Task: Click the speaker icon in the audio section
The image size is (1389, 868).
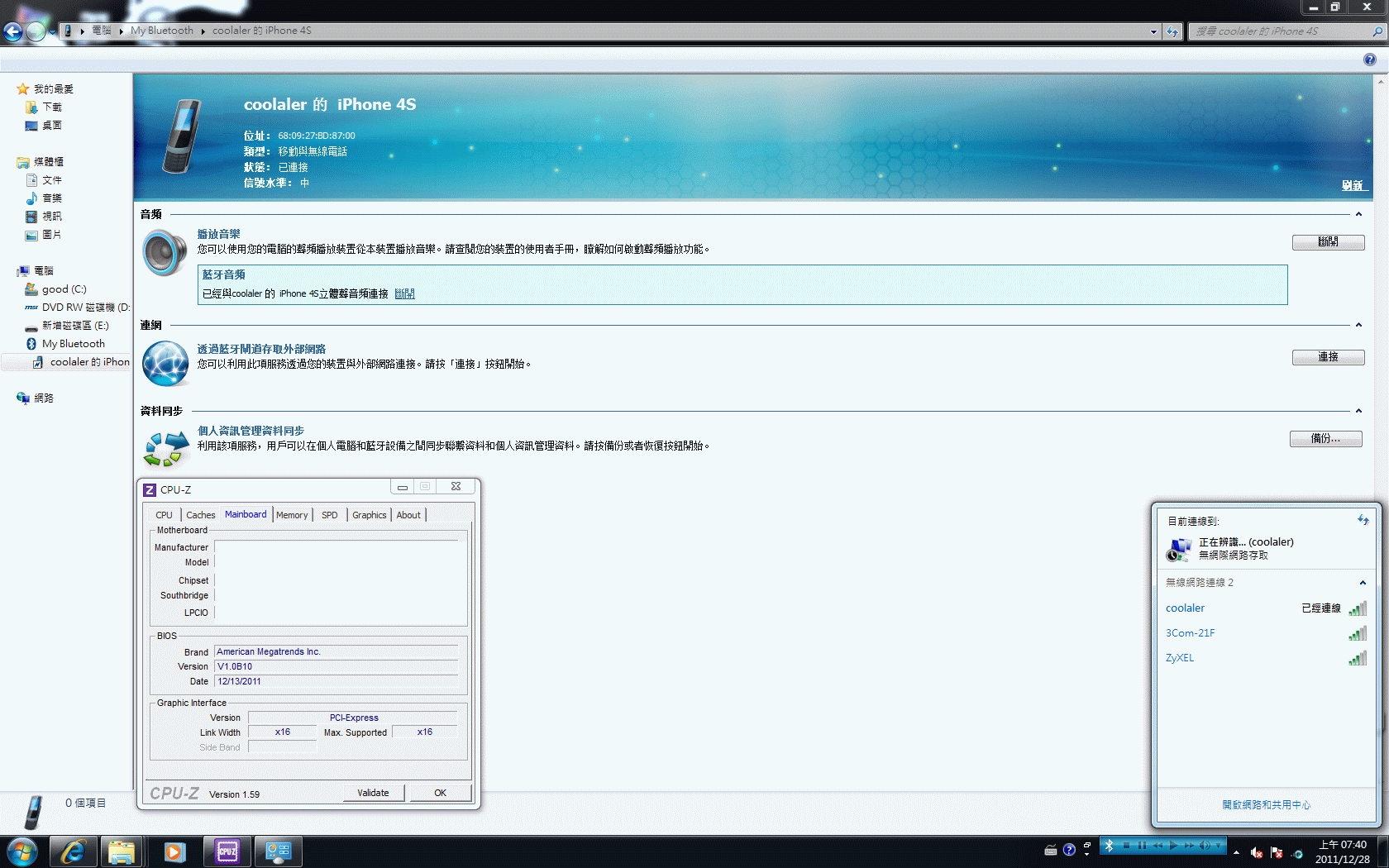Action: 165,253
